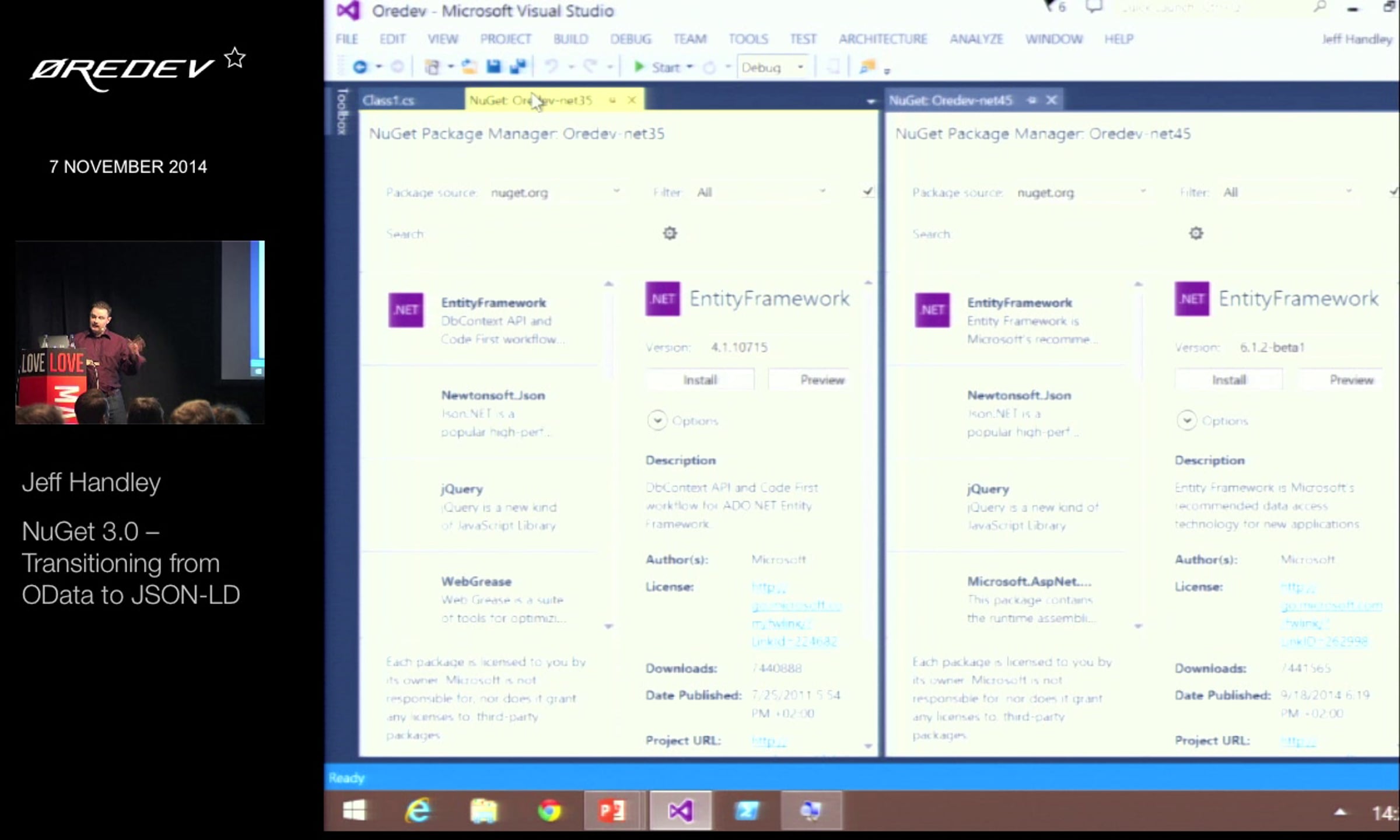Image resolution: width=1400 pixels, height=840 pixels.
Task: Close the NuGet: Oredev-net45 tab
Action: click(1051, 100)
